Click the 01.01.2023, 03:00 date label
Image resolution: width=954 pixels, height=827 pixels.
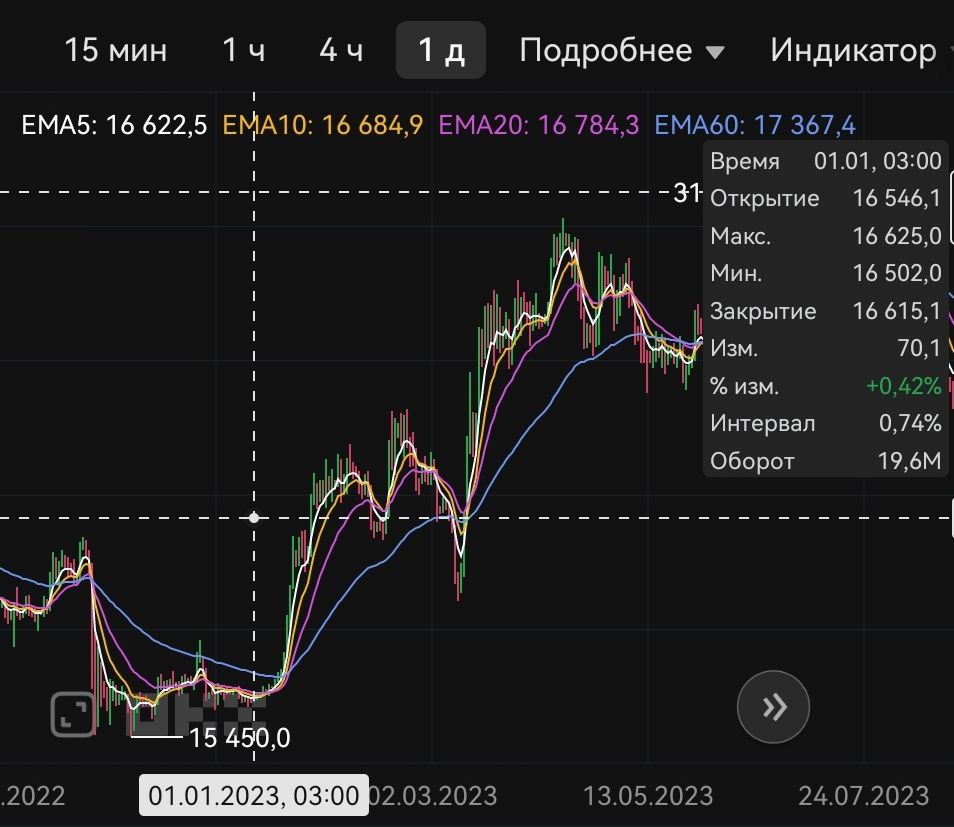tap(254, 795)
